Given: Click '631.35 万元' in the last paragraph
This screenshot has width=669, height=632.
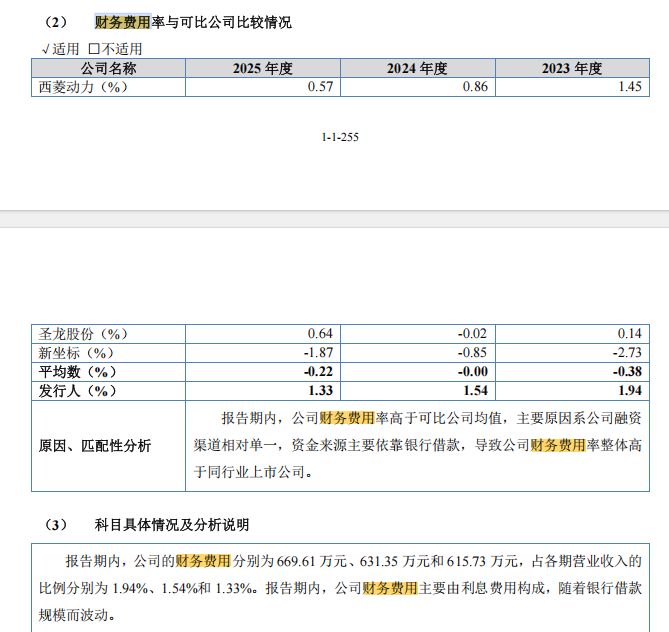Looking at the screenshot, I should click(395, 561).
